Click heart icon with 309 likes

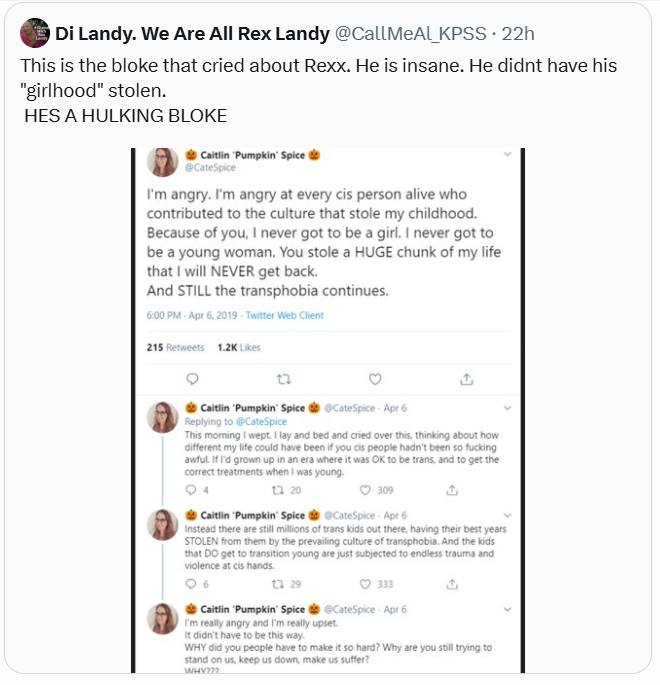(x=364, y=490)
